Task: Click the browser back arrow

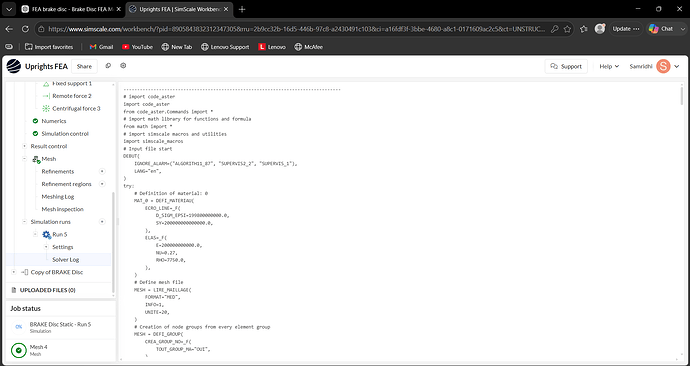Action: pos(9,29)
